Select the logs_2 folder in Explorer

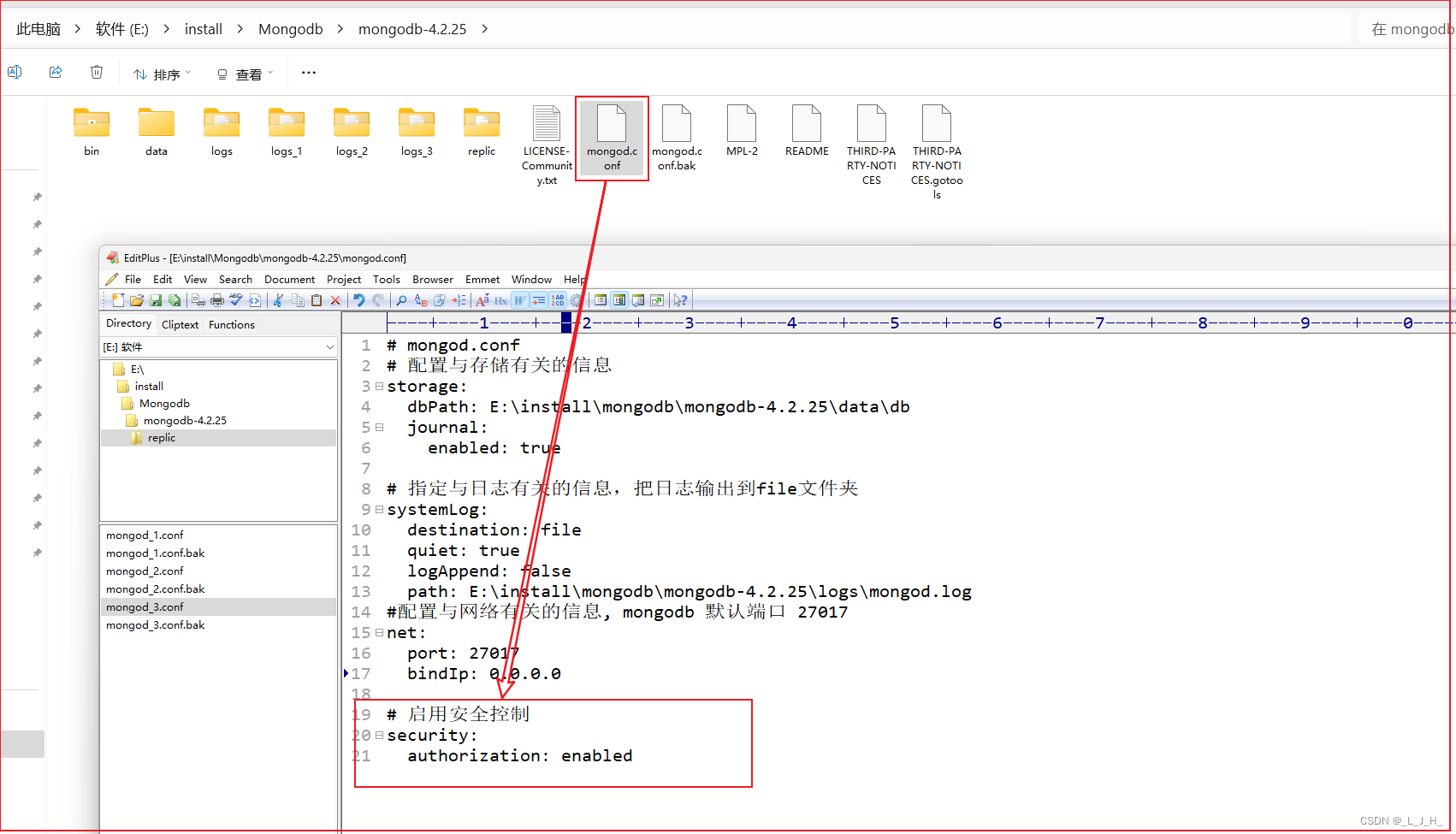(352, 133)
